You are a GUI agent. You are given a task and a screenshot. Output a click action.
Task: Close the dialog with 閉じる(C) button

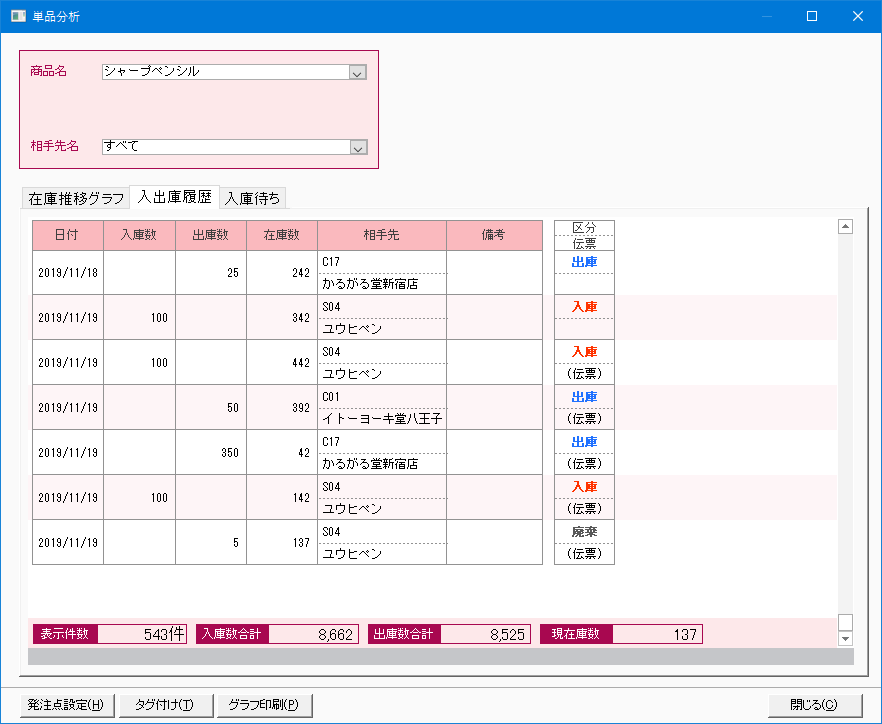coord(813,705)
